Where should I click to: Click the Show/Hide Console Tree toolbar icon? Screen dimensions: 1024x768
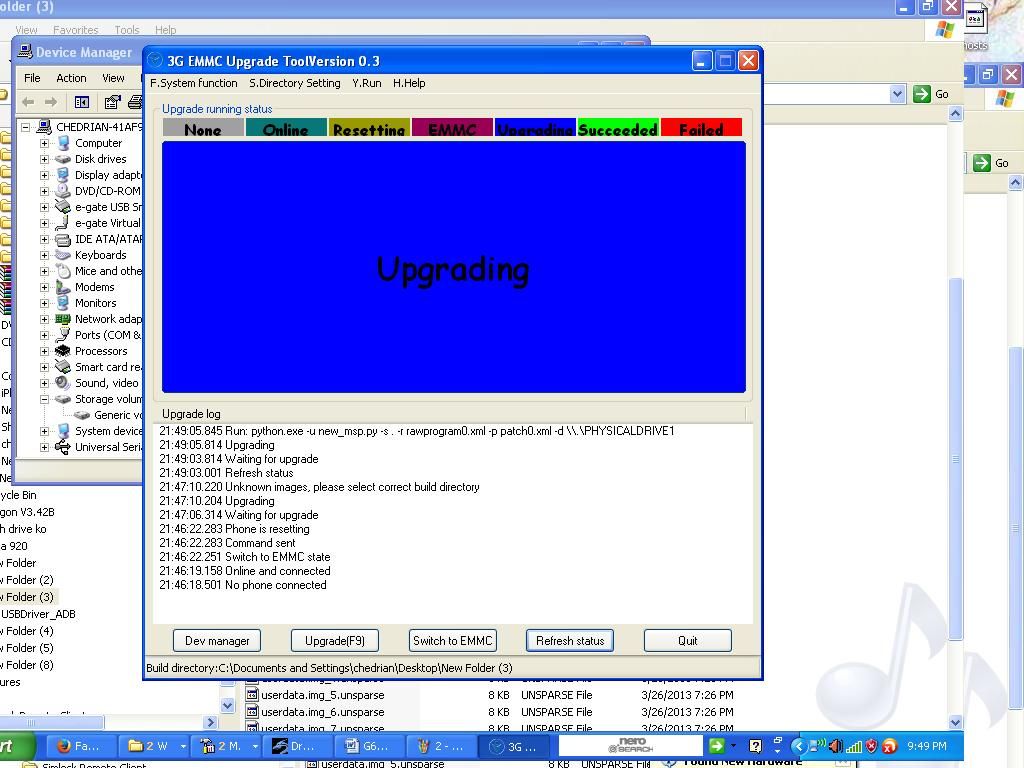tap(82, 102)
